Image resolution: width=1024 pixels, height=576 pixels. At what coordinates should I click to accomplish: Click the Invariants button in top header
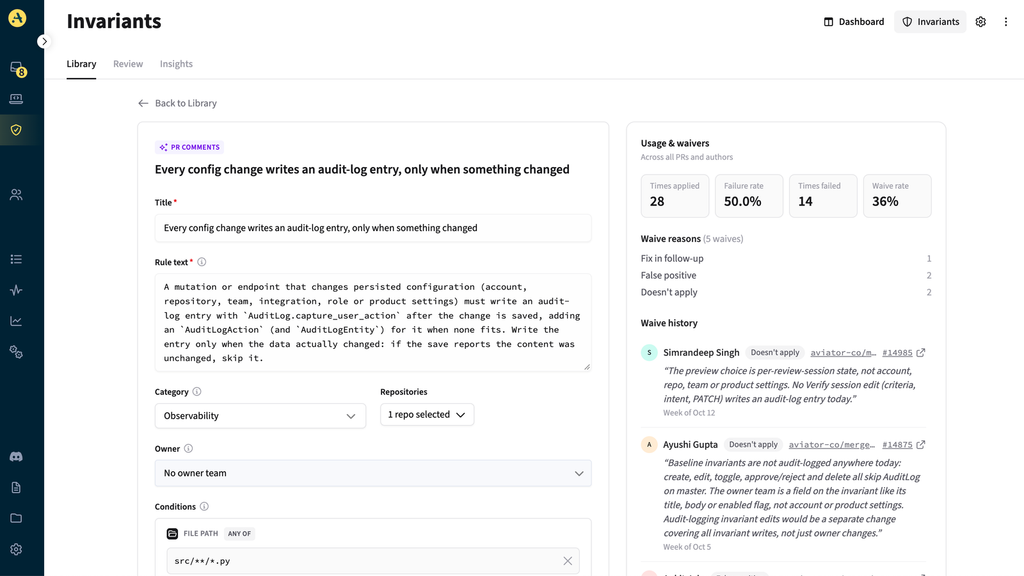point(931,22)
